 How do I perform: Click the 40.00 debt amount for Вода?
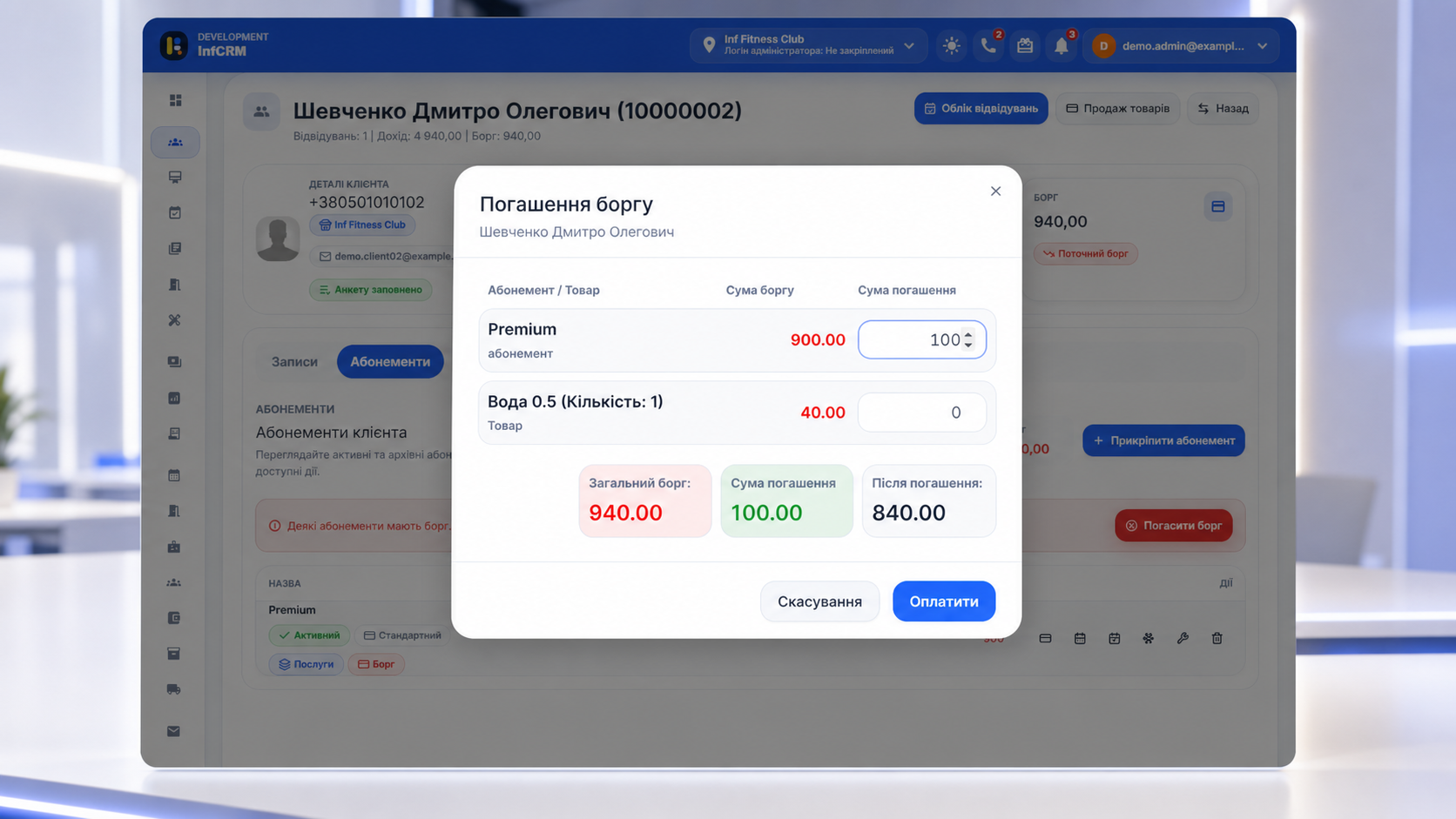pos(823,413)
